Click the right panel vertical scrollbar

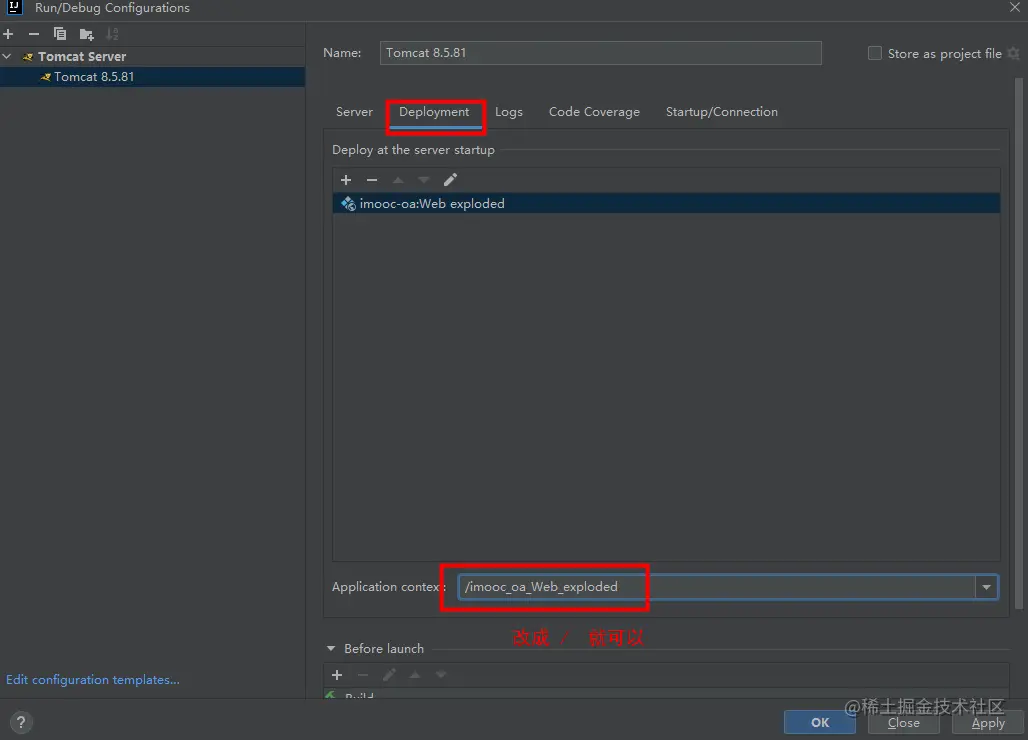coord(1019,344)
